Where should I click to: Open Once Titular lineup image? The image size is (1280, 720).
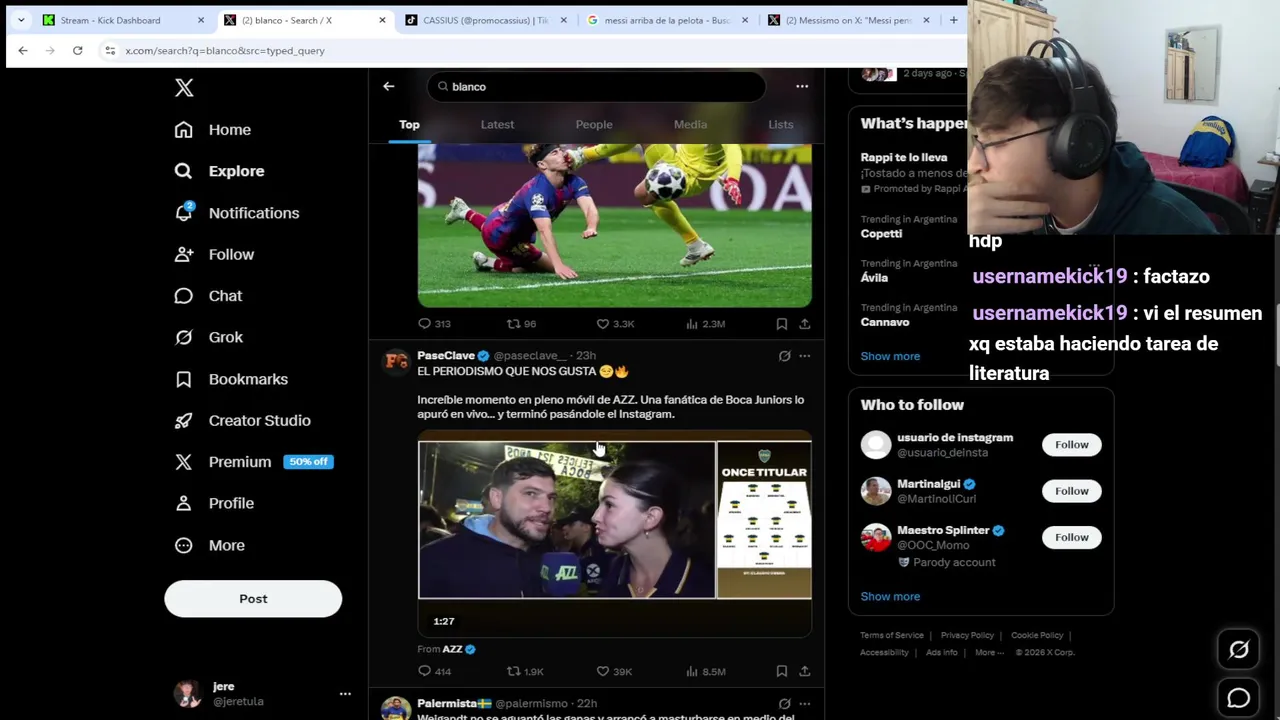(765, 520)
